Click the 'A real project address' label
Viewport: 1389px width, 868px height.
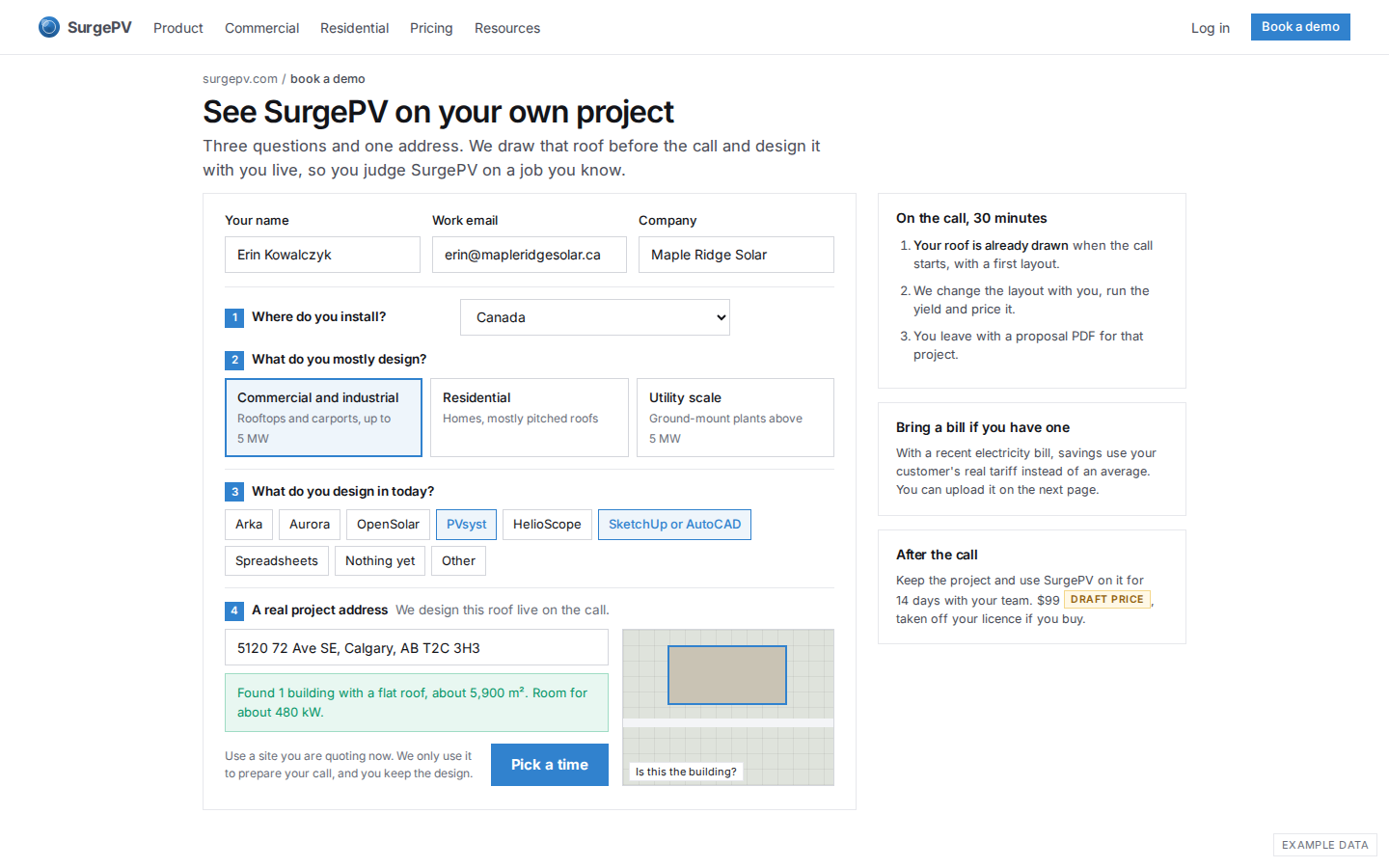coord(319,610)
